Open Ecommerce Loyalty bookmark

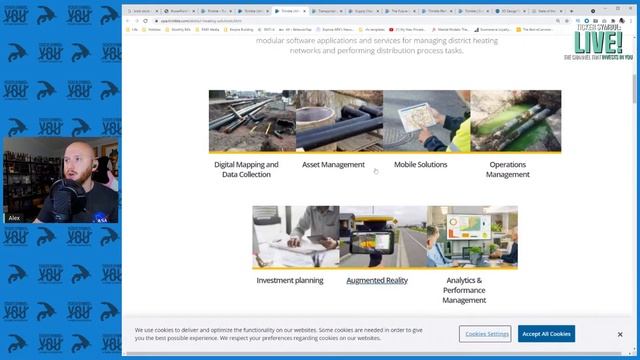[492, 30]
